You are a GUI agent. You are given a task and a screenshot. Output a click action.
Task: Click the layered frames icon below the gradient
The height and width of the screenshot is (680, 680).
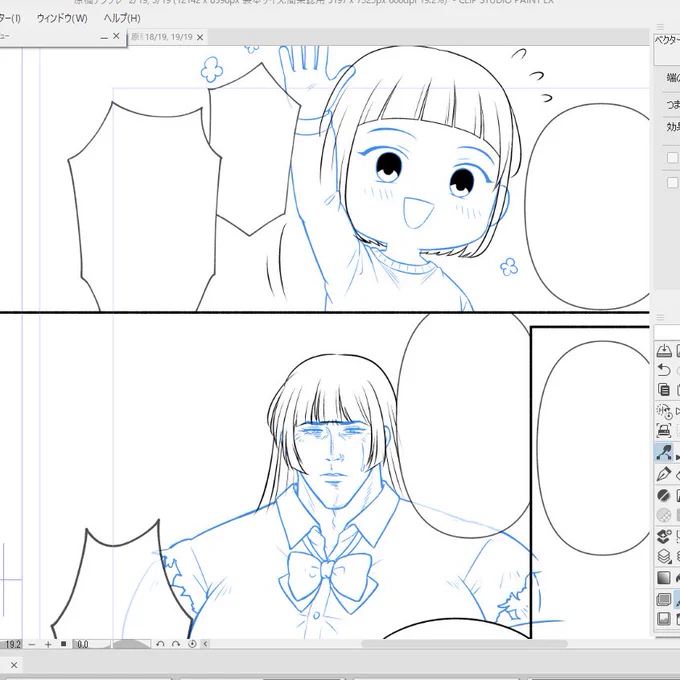664,600
